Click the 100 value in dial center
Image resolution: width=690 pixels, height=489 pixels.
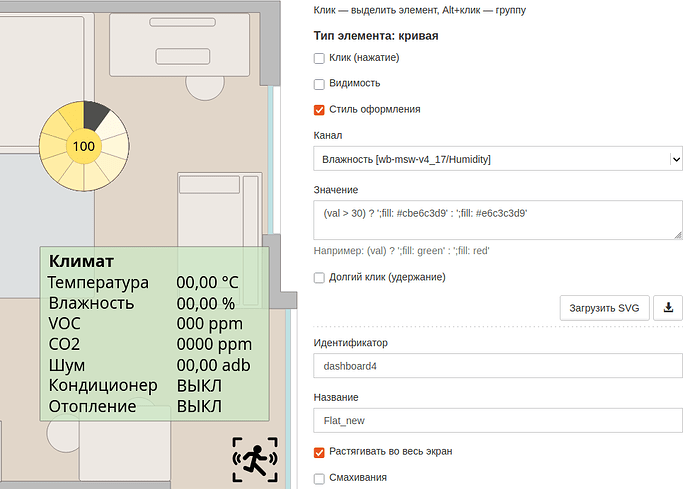coord(84,146)
